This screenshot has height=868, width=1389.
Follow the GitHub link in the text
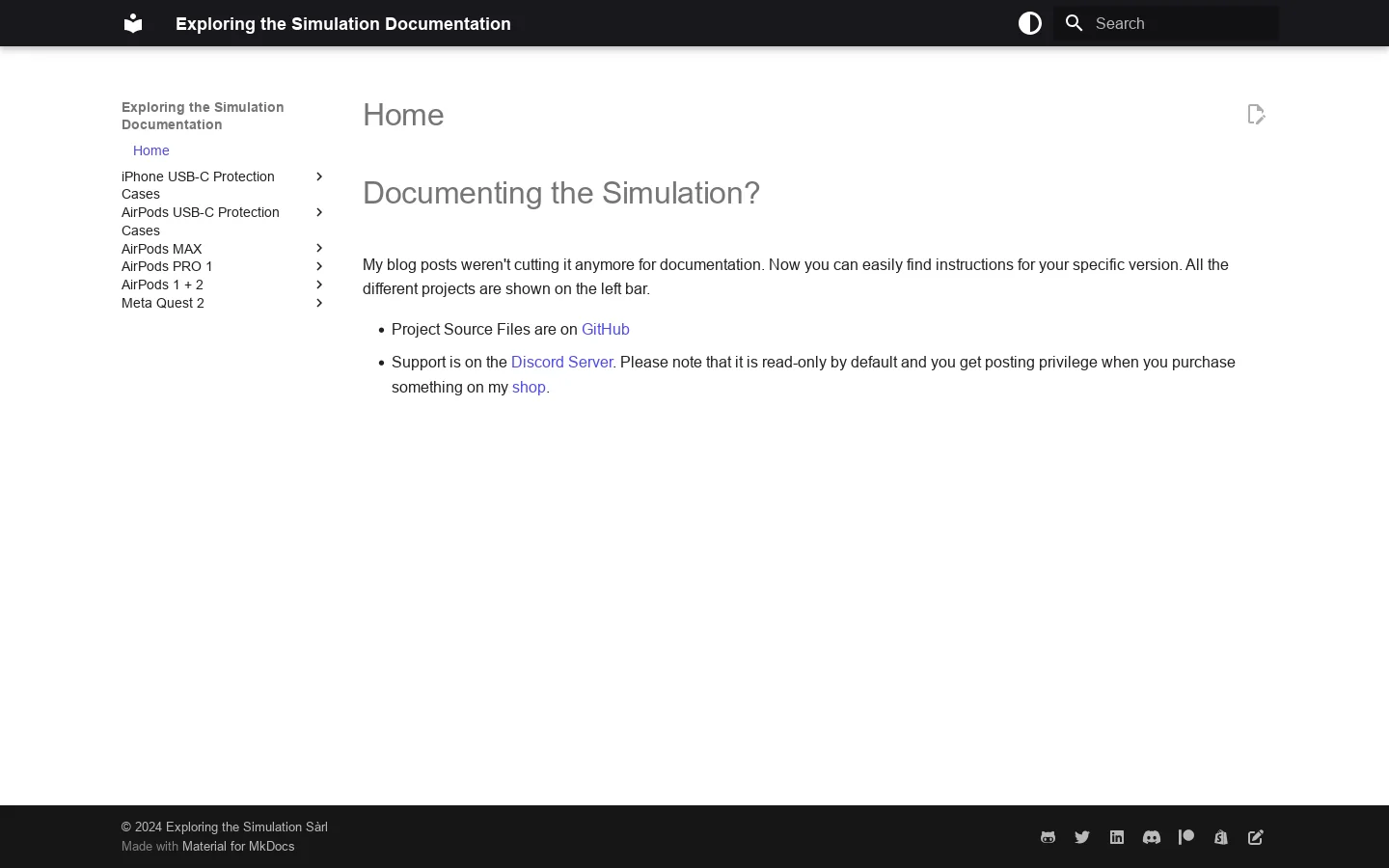[606, 329]
